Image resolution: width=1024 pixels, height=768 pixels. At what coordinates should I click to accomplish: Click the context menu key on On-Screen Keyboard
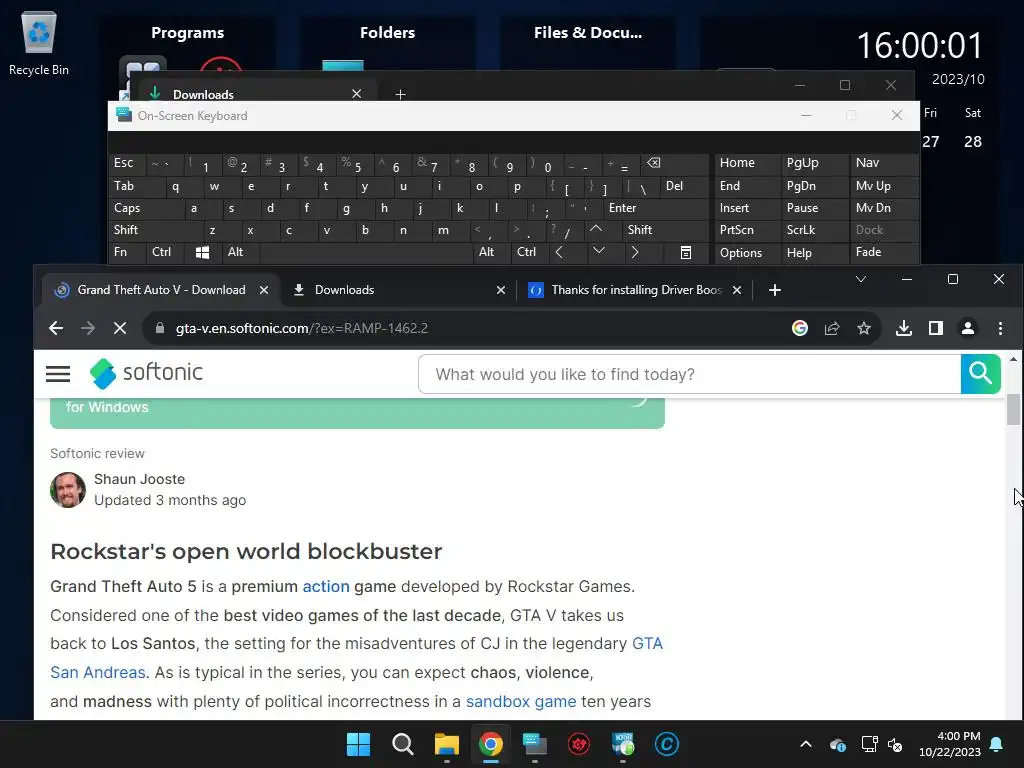coord(686,252)
